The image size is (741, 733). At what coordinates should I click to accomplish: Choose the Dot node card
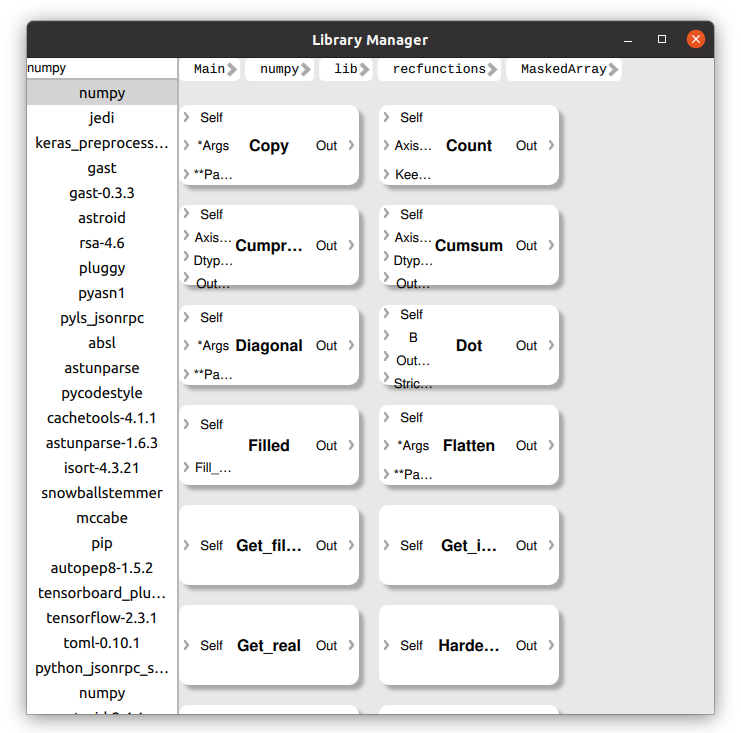tap(469, 345)
